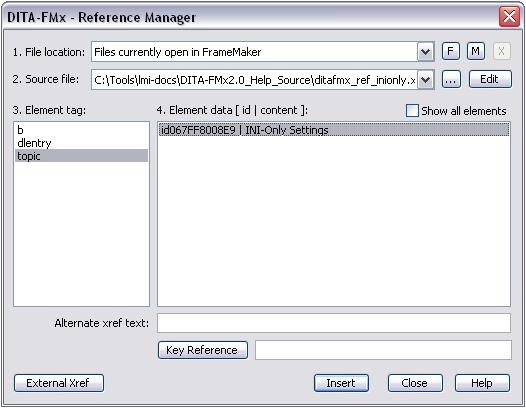Click the Help button
The height and width of the screenshot is (408, 526).
coord(482,383)
